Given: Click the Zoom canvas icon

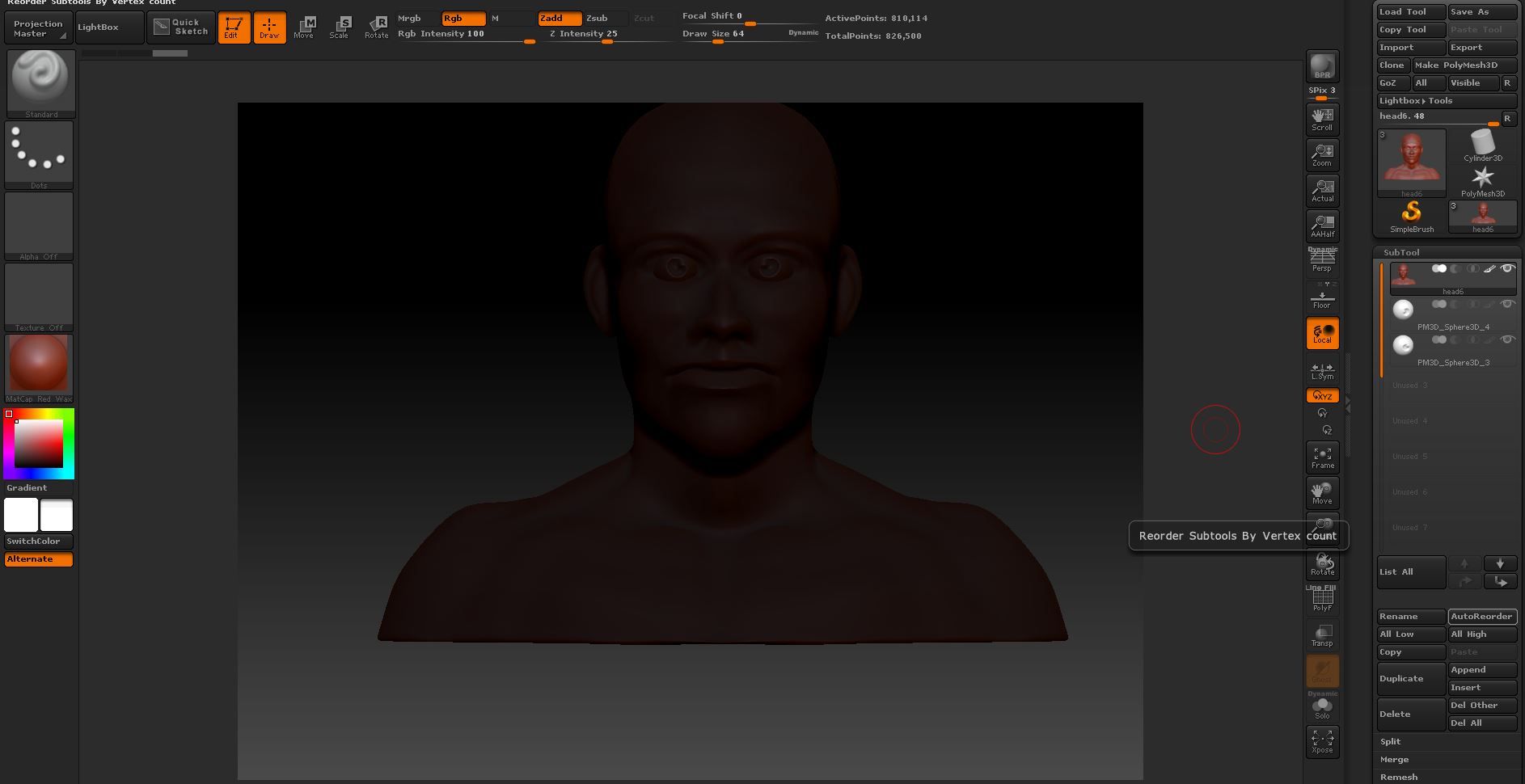Looking at the screenshot, I should 1322,154.
